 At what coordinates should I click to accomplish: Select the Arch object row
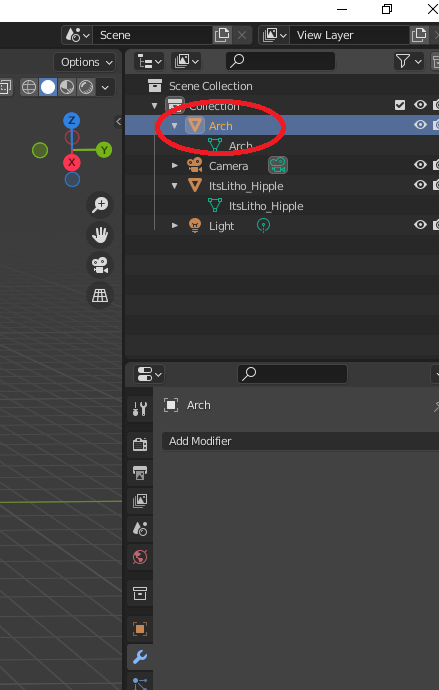[x=282, y=125]
